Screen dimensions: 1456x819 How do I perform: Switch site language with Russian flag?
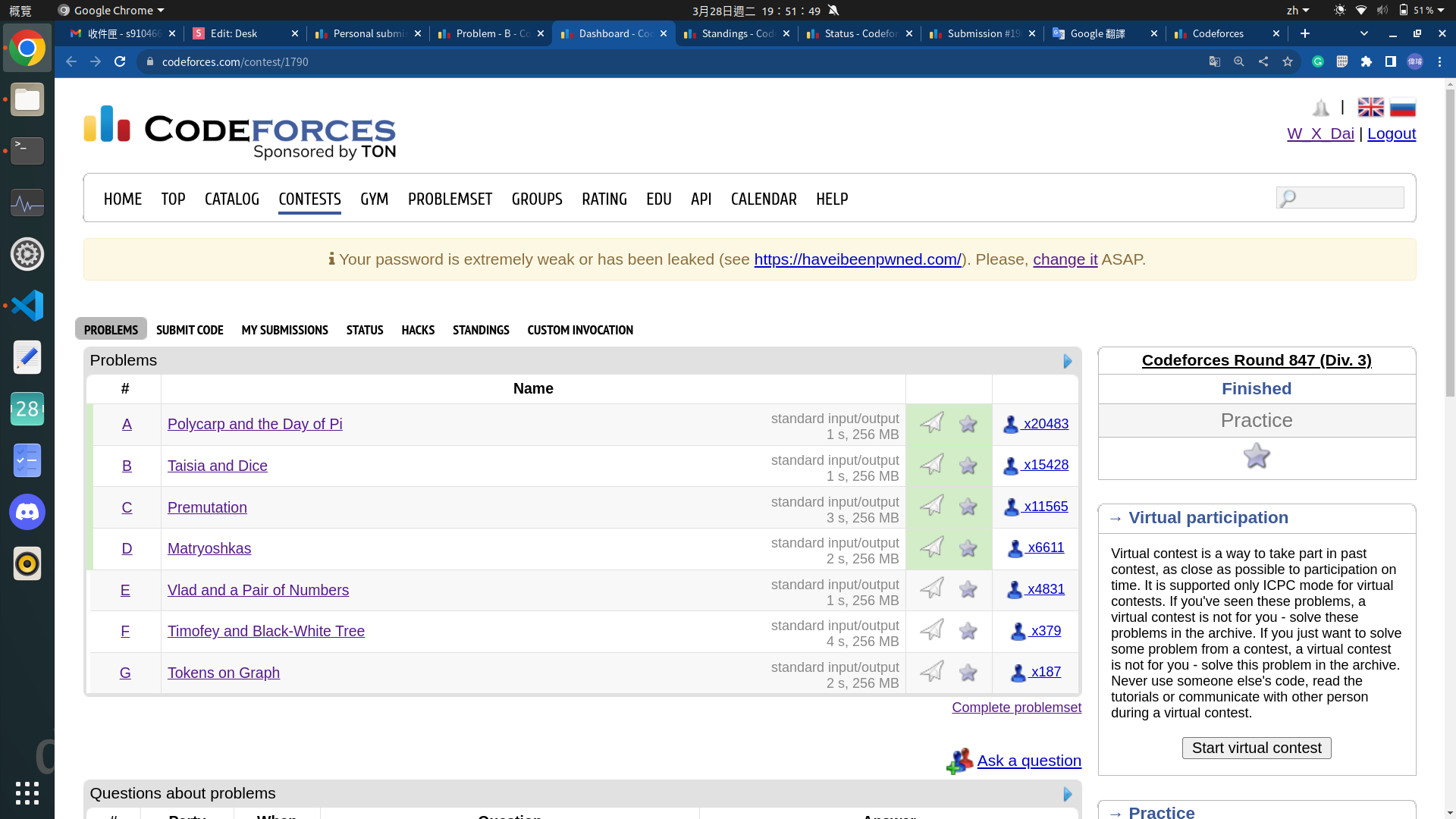coord(1402,108)
